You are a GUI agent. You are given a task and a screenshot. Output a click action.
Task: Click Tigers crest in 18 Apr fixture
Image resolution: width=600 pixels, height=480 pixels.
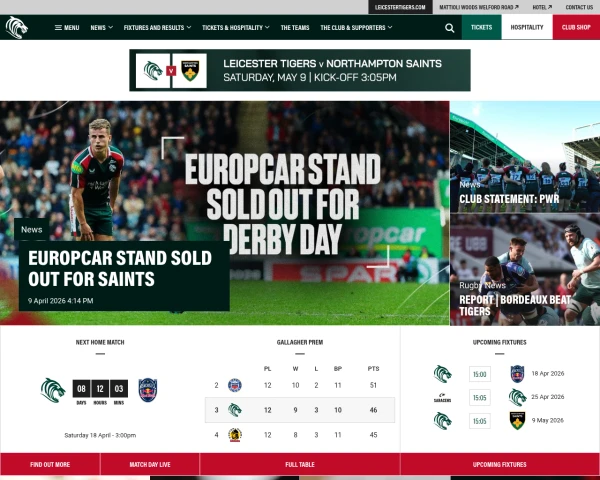442,374
